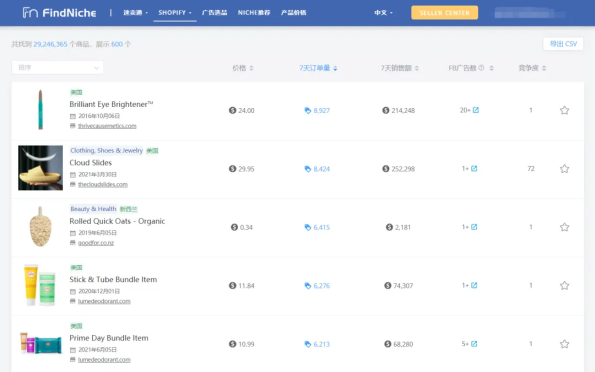
Task: Open Cloud Slides product title
Action: pos(91,163)
